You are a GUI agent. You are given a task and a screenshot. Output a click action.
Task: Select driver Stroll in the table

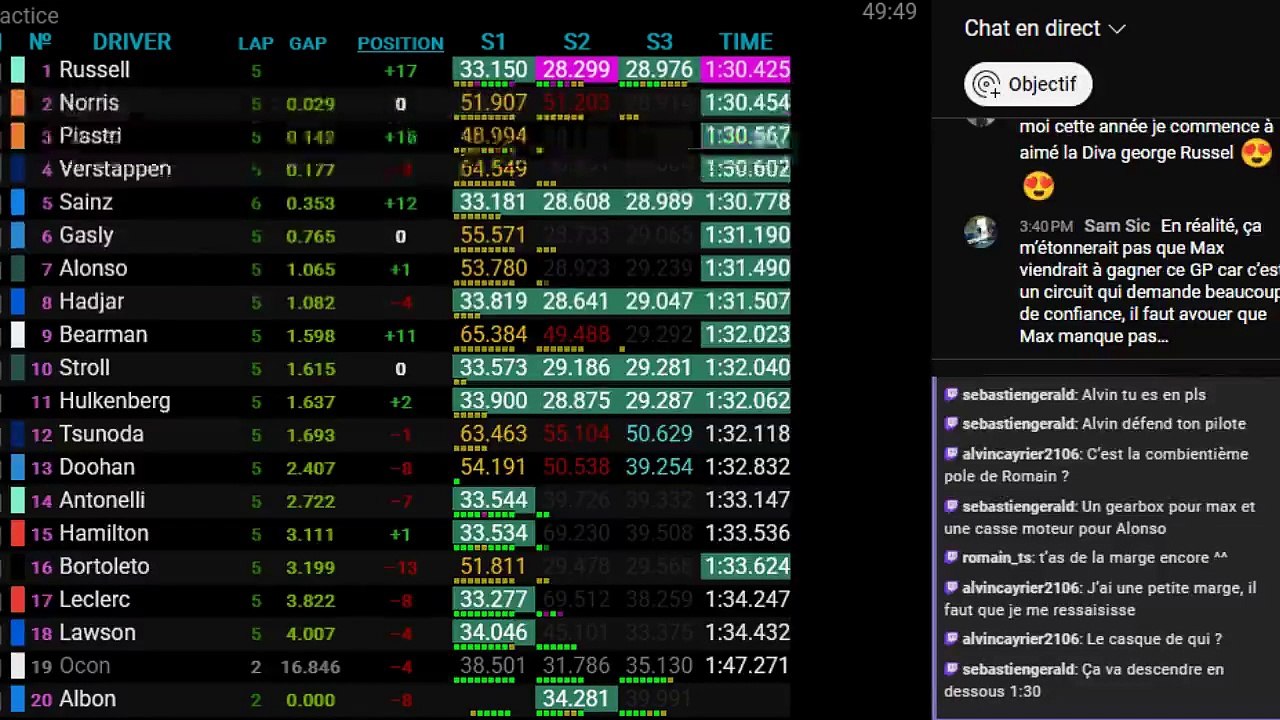(x=84, y=367)
